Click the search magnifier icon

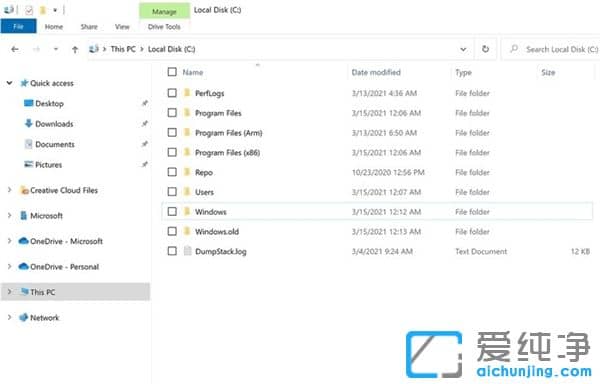pyautogui.click(x=514, y=49)
